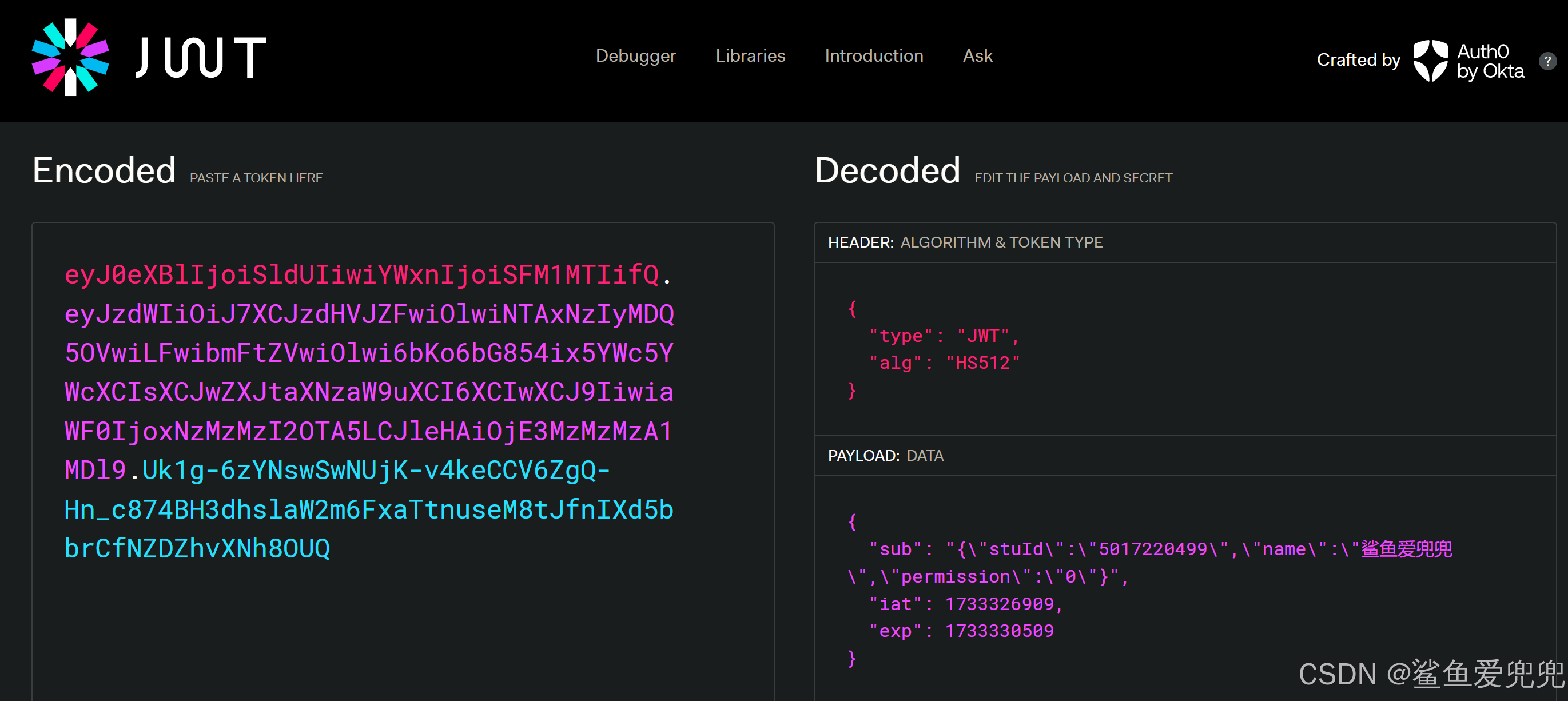Click the "alg": "HS512" header line
The height and width of the screenshot is (701, 1568).
[x=944, y=363]
